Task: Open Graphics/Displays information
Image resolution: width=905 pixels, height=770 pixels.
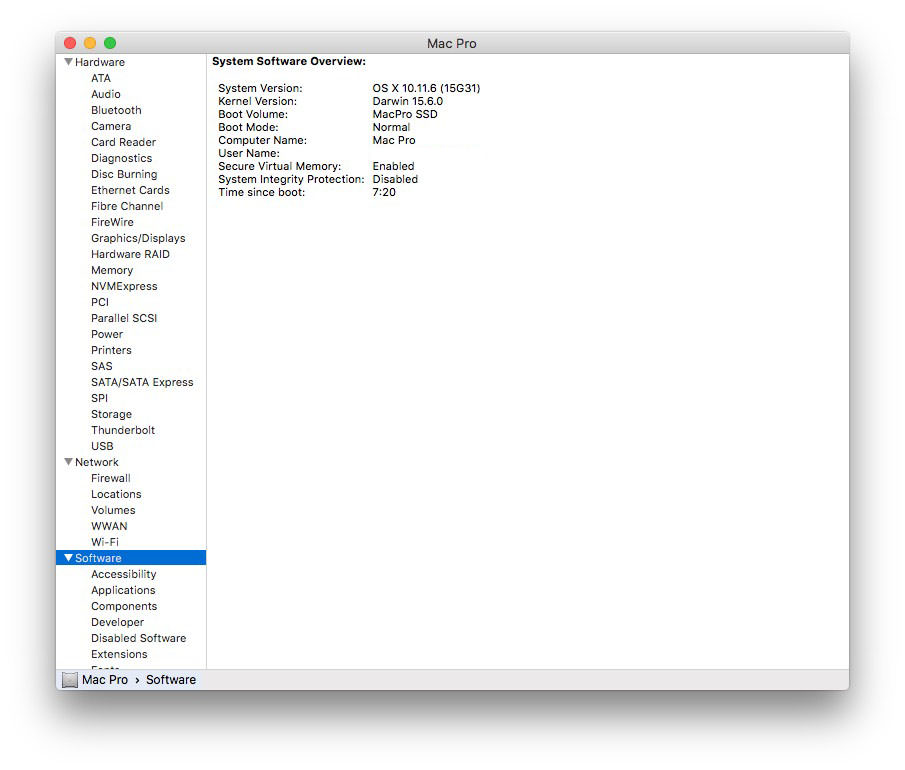Action: [x=138, y=238]
